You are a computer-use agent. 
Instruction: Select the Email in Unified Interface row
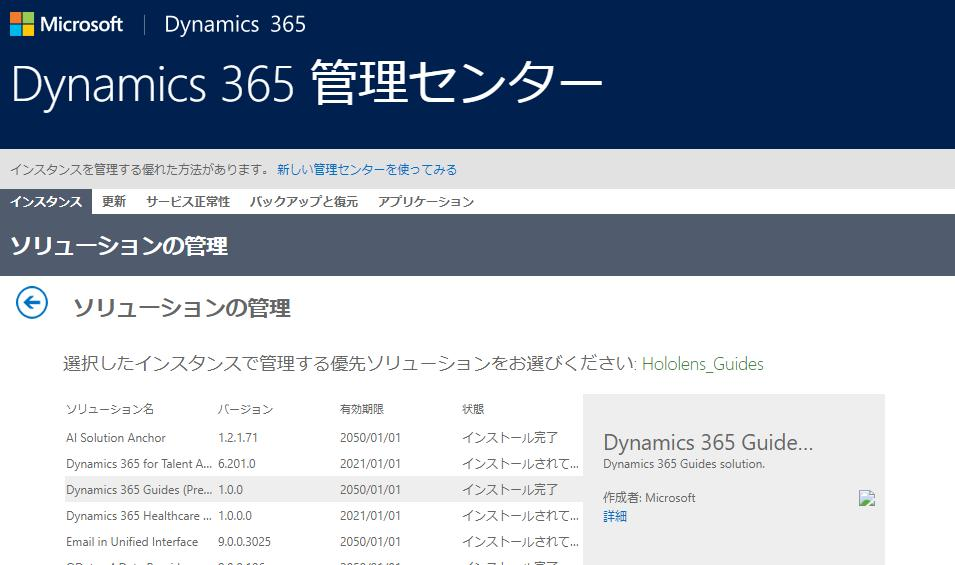(323, 542)
